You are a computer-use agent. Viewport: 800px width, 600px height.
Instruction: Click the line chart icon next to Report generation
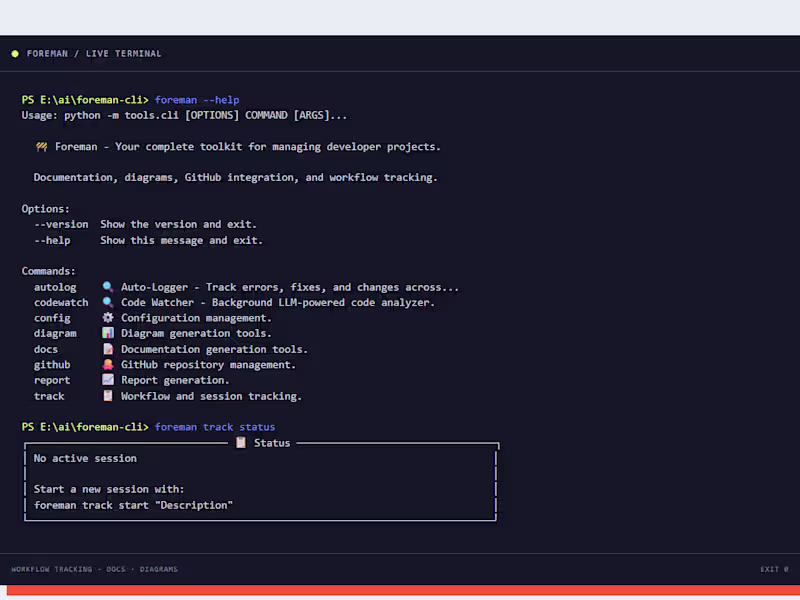(108, 380)
